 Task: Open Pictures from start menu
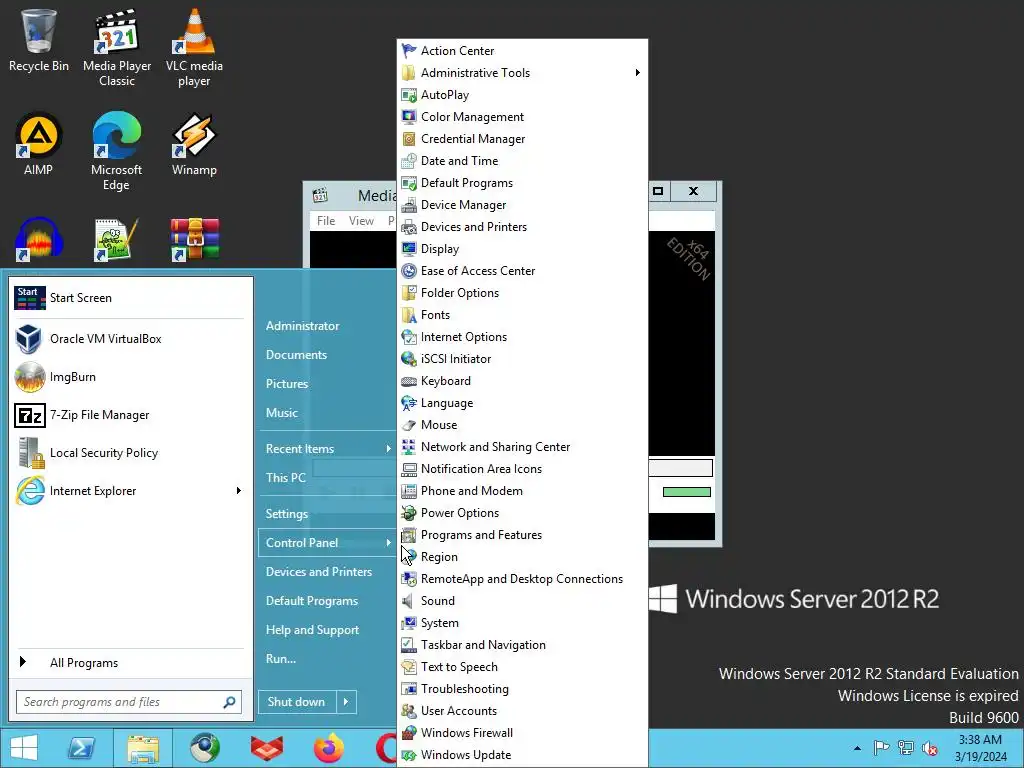point(287,383)
